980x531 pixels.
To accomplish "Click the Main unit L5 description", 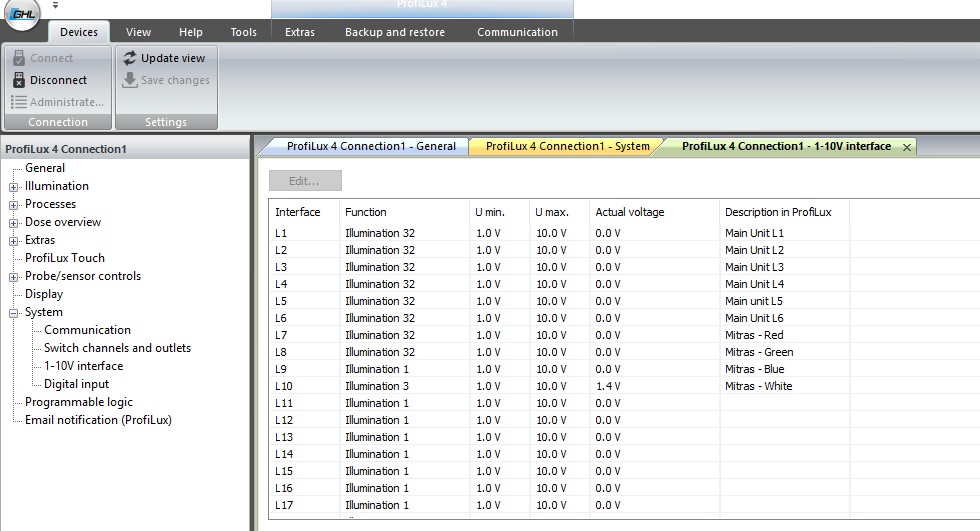I will (753, 301).
